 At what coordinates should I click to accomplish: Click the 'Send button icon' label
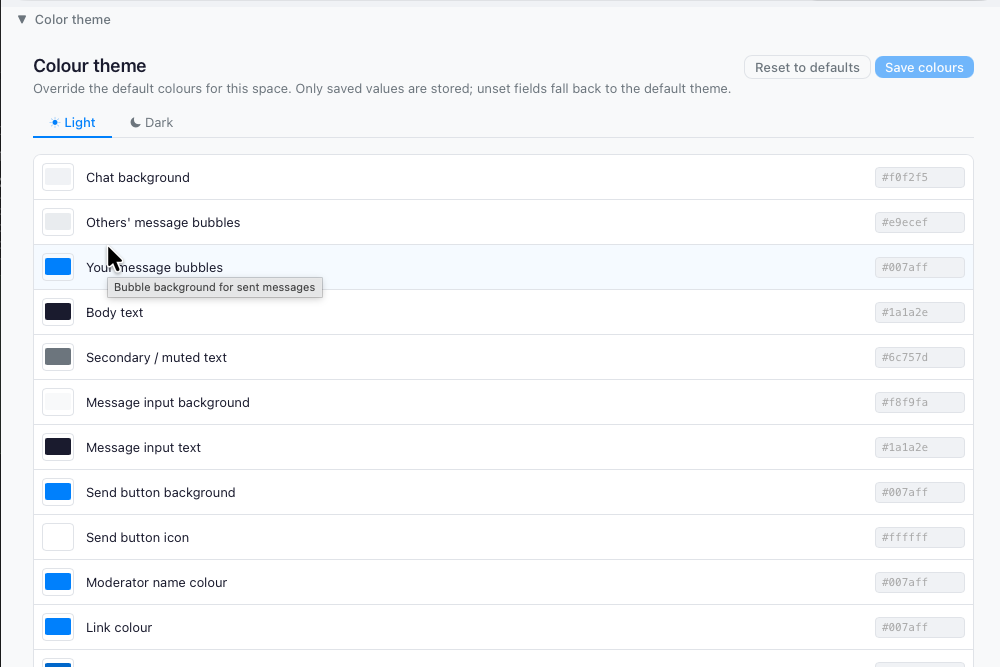pyautogui.click(x=138, y=538)
